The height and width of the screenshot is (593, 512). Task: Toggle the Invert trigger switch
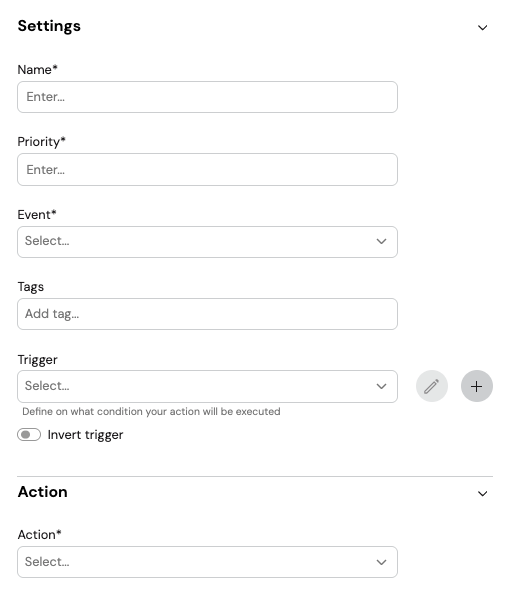click(x=29, y=435)
